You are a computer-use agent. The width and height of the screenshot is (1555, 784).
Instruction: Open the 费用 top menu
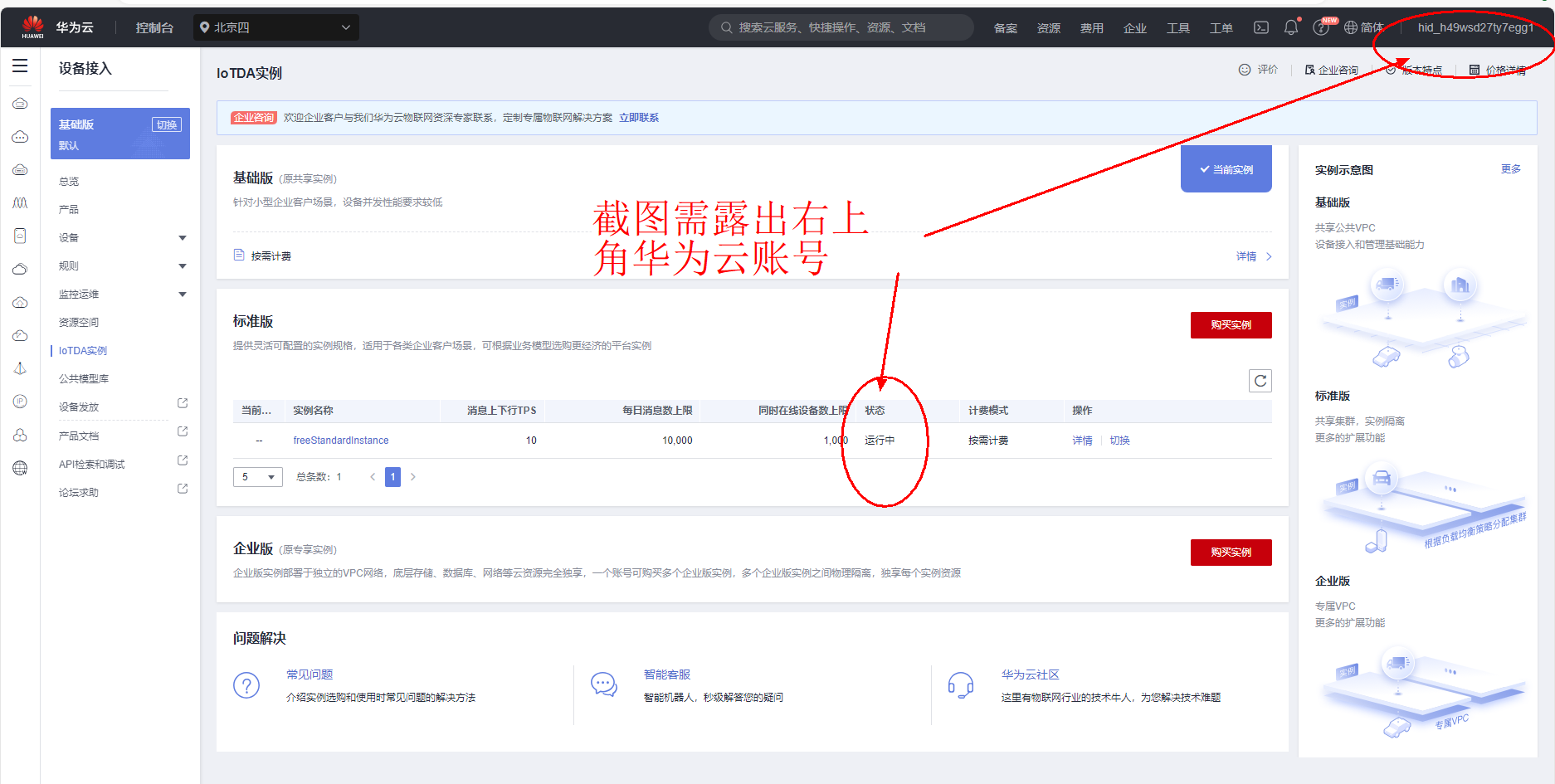coord(1092,28)
